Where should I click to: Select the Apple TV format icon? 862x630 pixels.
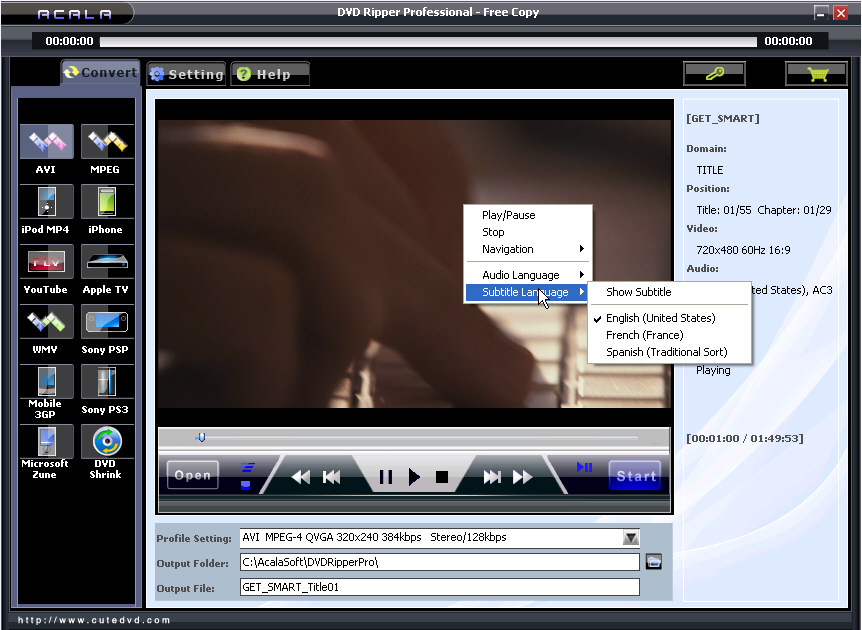107,262
